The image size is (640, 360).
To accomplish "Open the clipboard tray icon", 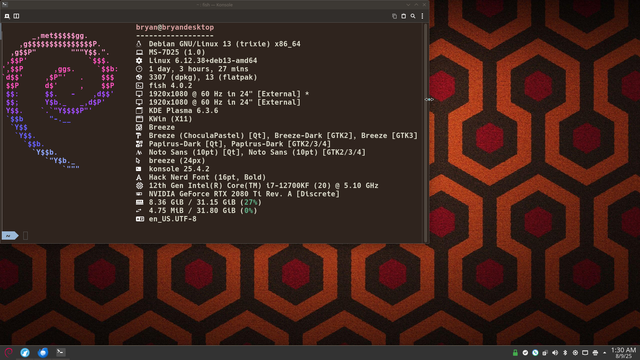I will (545, 353).
